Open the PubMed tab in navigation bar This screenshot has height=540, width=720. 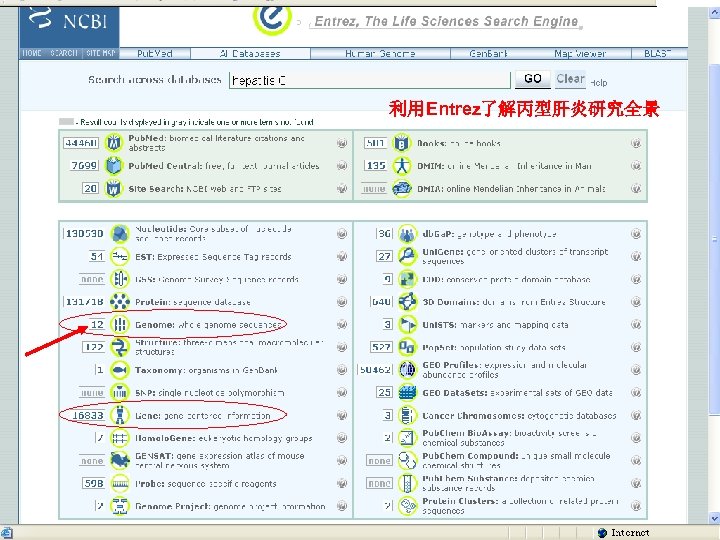pyautogui.click(x=155, y=53)
